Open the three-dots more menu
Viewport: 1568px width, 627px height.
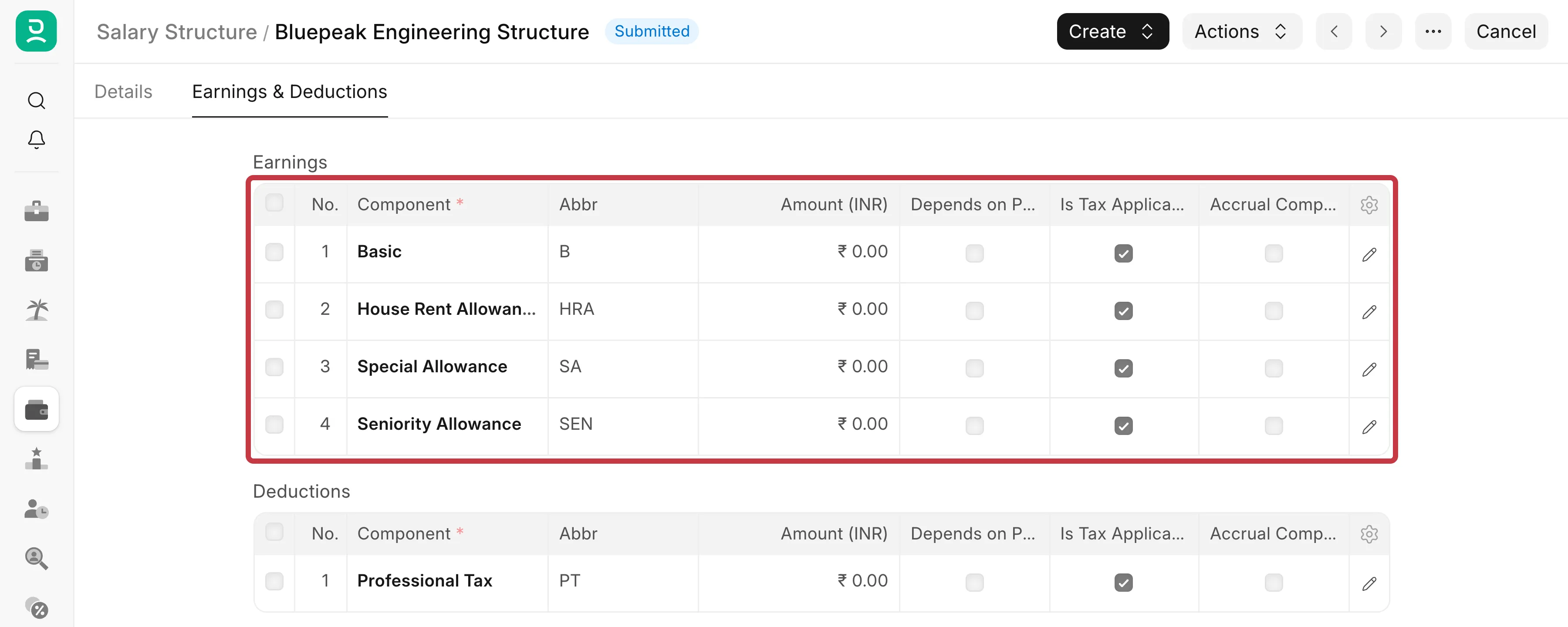point(1433,32)
